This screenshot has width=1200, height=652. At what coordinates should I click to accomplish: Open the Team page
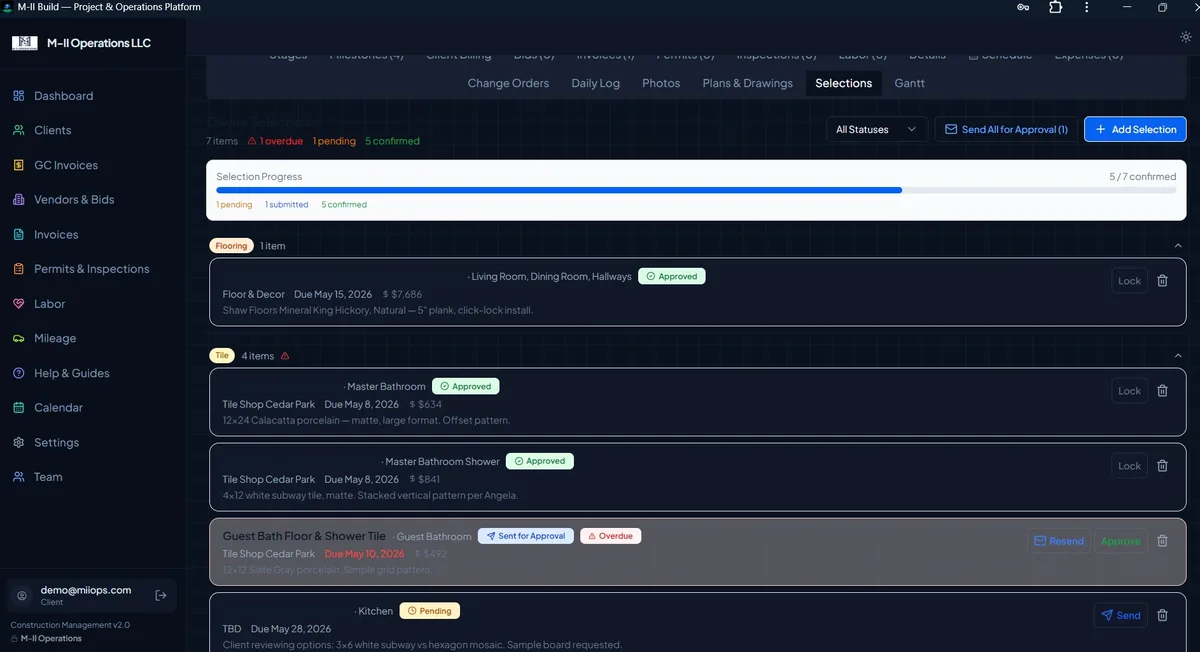48,477
